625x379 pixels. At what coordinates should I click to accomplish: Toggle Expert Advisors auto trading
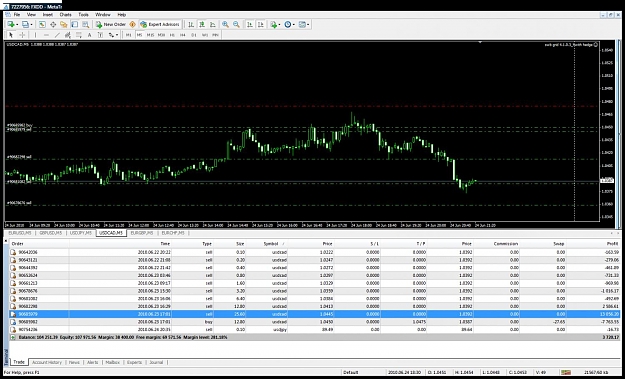(160, 24)
